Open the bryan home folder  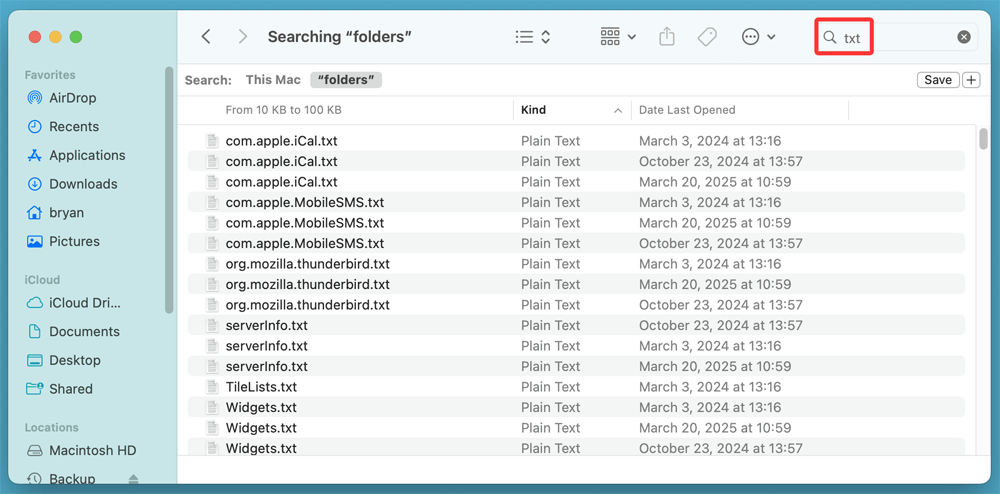point(55,212)
